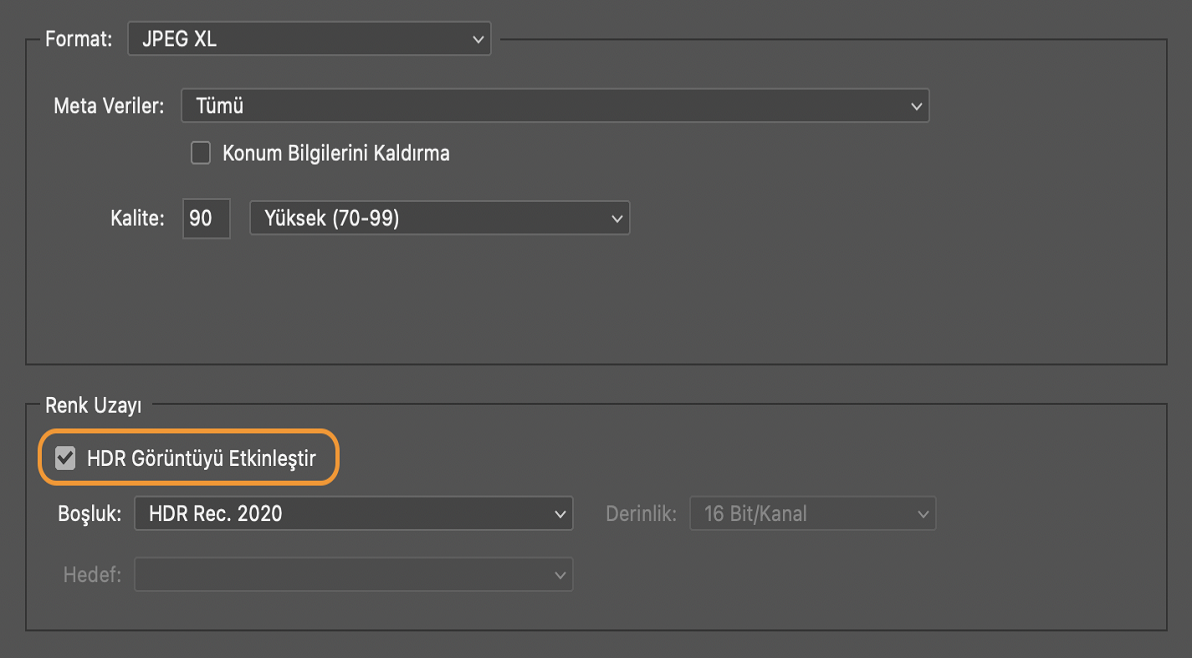Click the Kalite label text

coord(137,218)
